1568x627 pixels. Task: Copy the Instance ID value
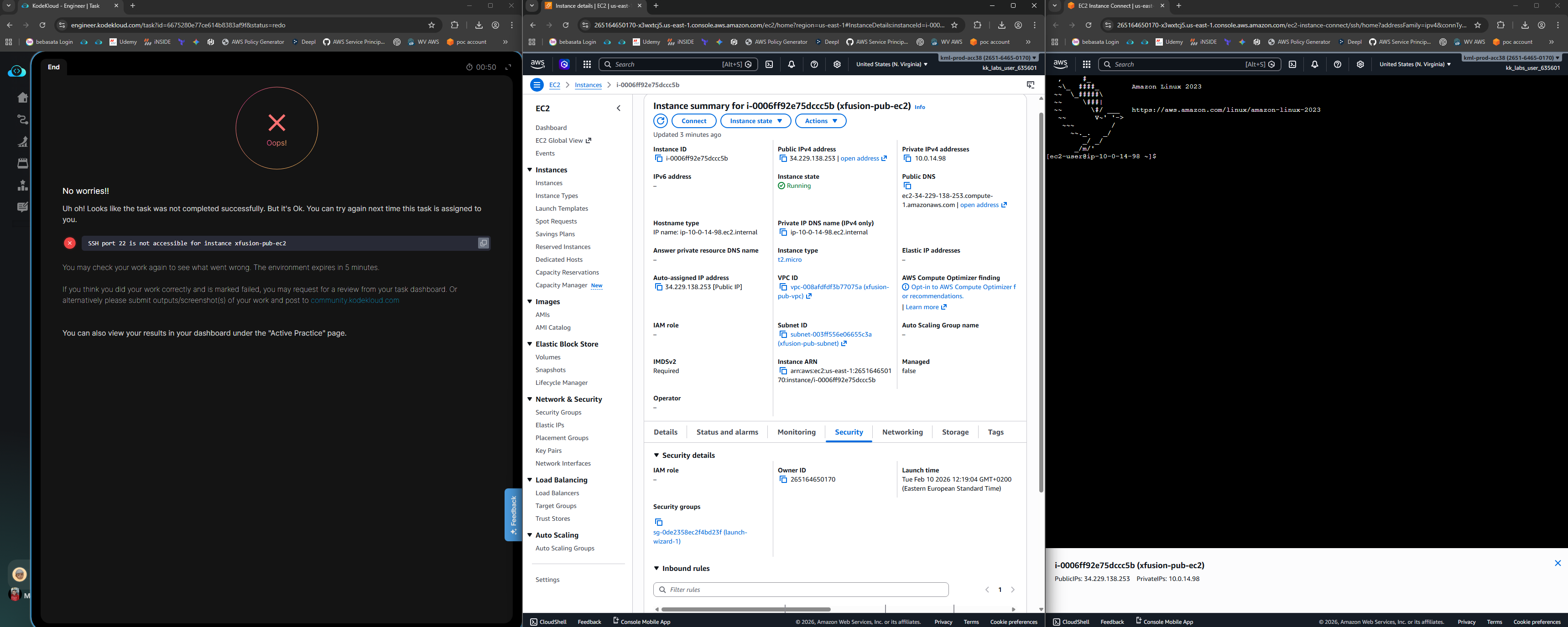[x=658, y=159]
